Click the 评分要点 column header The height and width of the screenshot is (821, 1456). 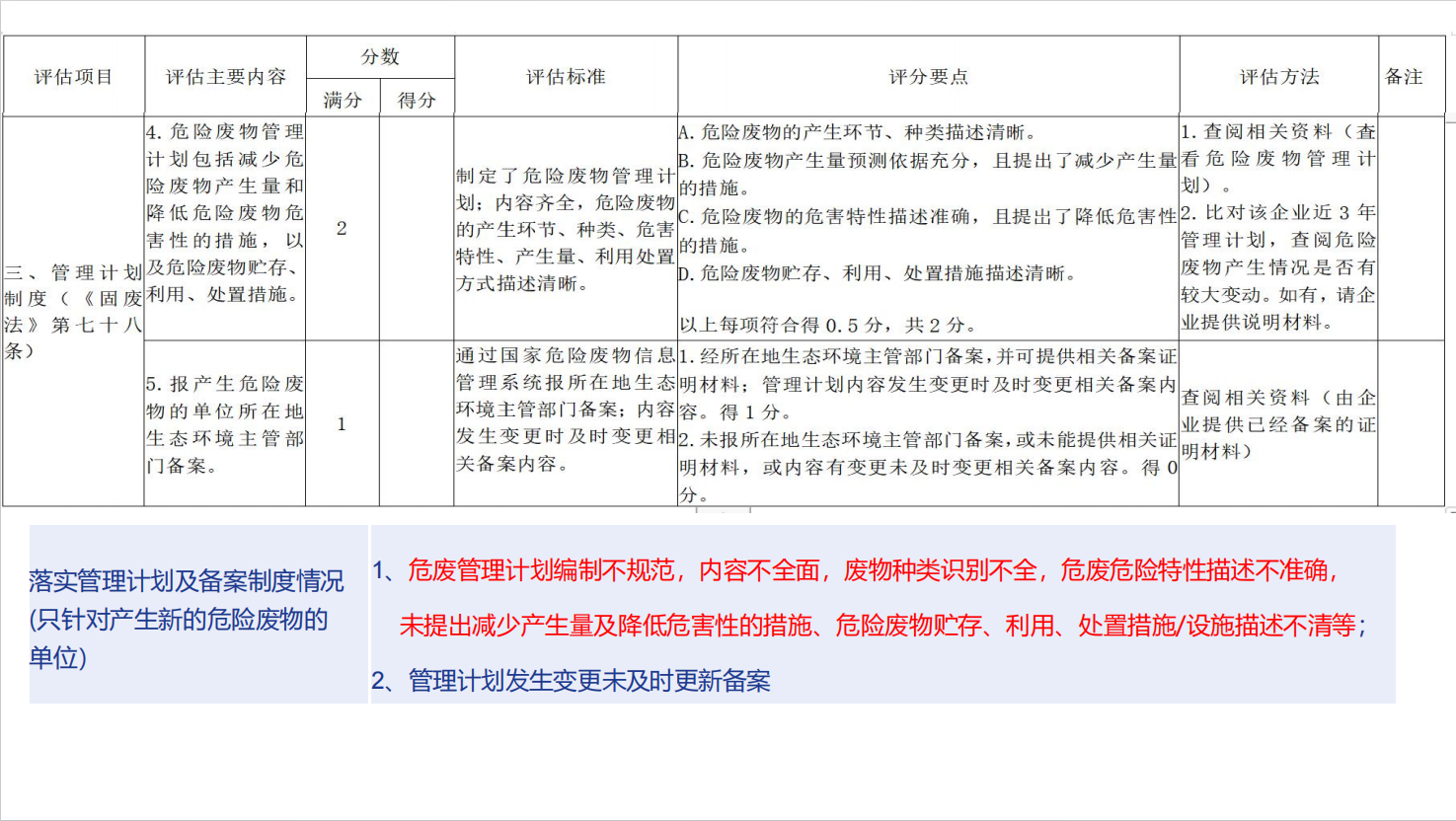(x=928, y=77)
